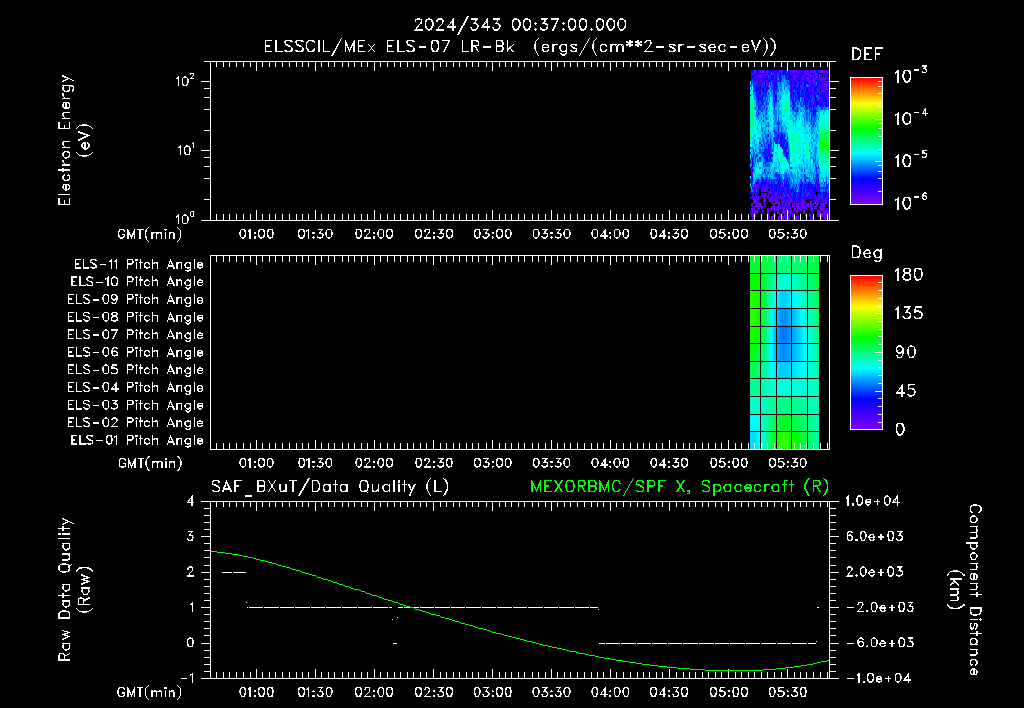Image resolution: width=1024 pixels, height=708 pixels.
Task: Select the ELS-09 Pitch Angle row label
Action: (x=135, y=300)
